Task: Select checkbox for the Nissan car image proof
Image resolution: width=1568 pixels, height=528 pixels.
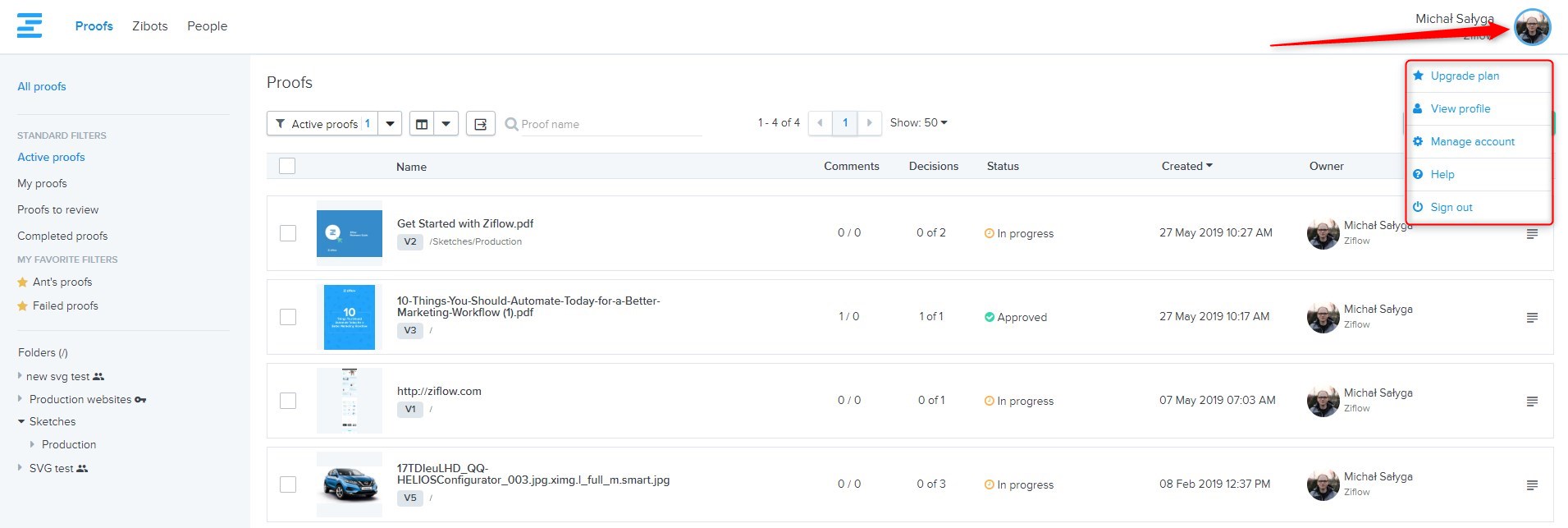Action: pos(288,484)
